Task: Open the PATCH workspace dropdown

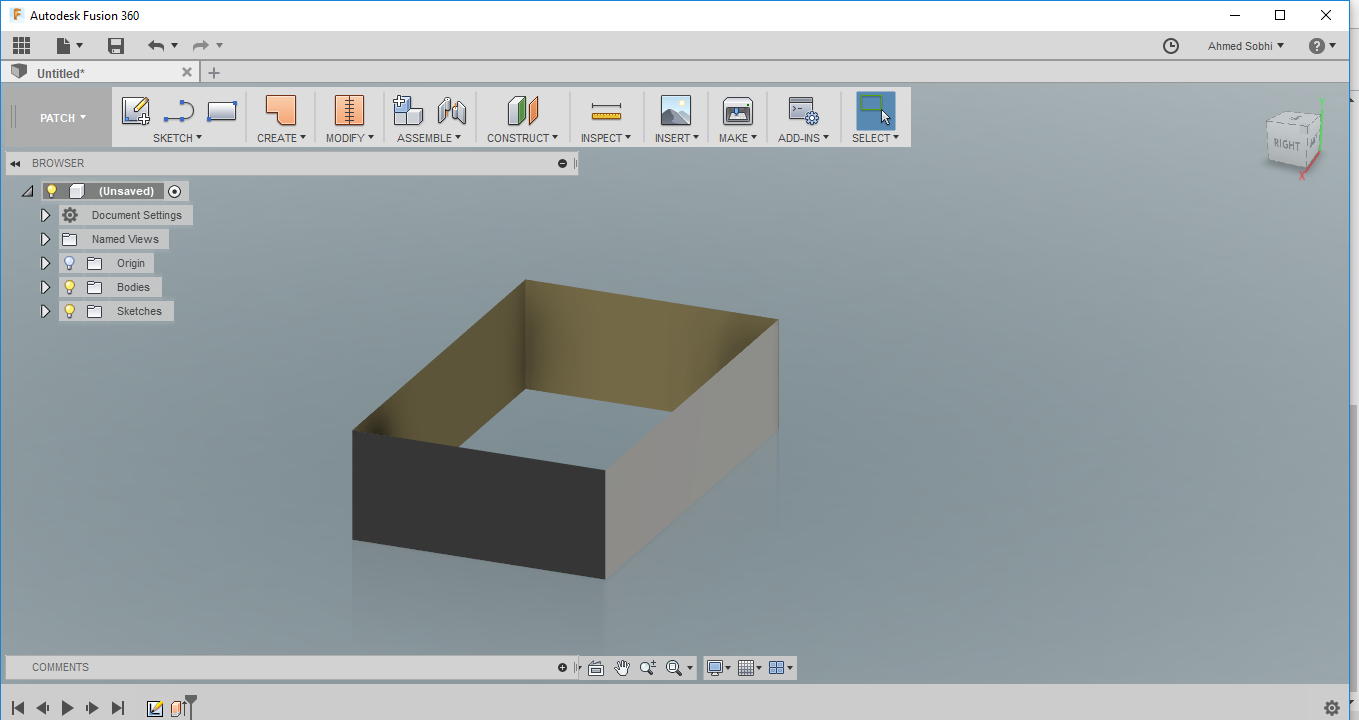Action: (x=60, y=117)
